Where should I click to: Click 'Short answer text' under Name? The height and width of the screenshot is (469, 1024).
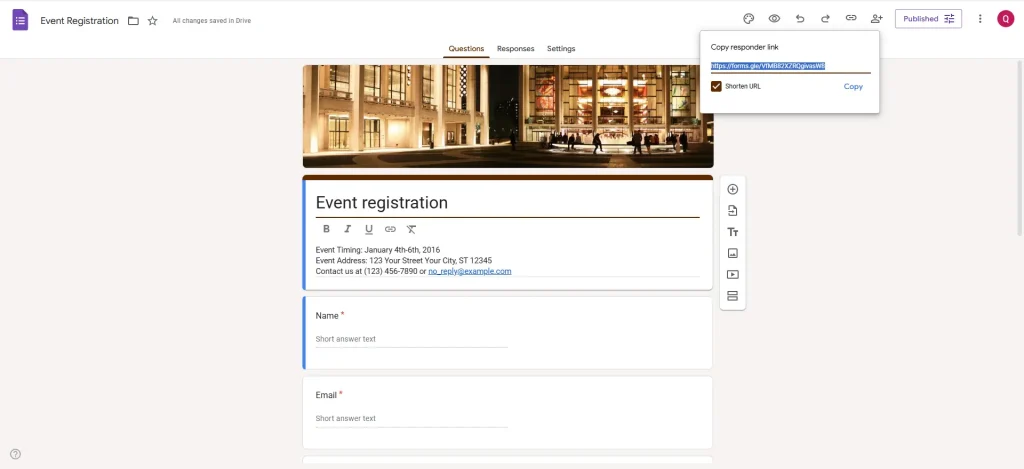[345, 339]
